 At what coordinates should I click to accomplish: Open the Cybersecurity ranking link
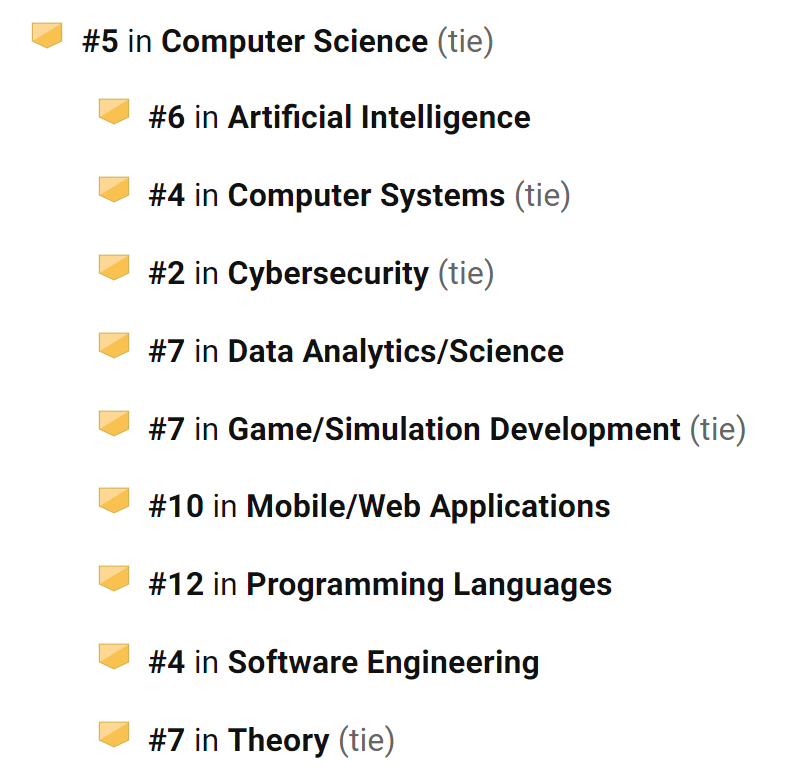[328, 273]
